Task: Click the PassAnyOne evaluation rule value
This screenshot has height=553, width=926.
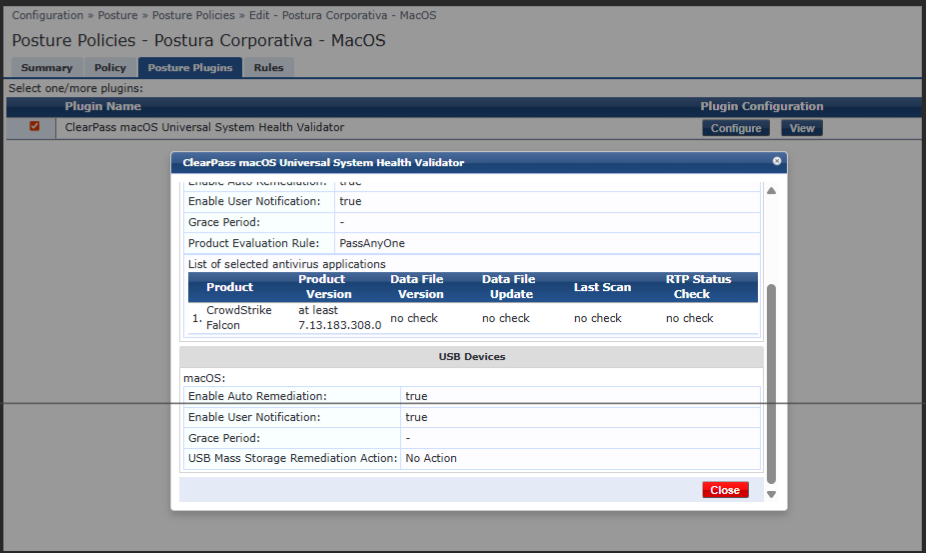Action: (x=372, y=243)
